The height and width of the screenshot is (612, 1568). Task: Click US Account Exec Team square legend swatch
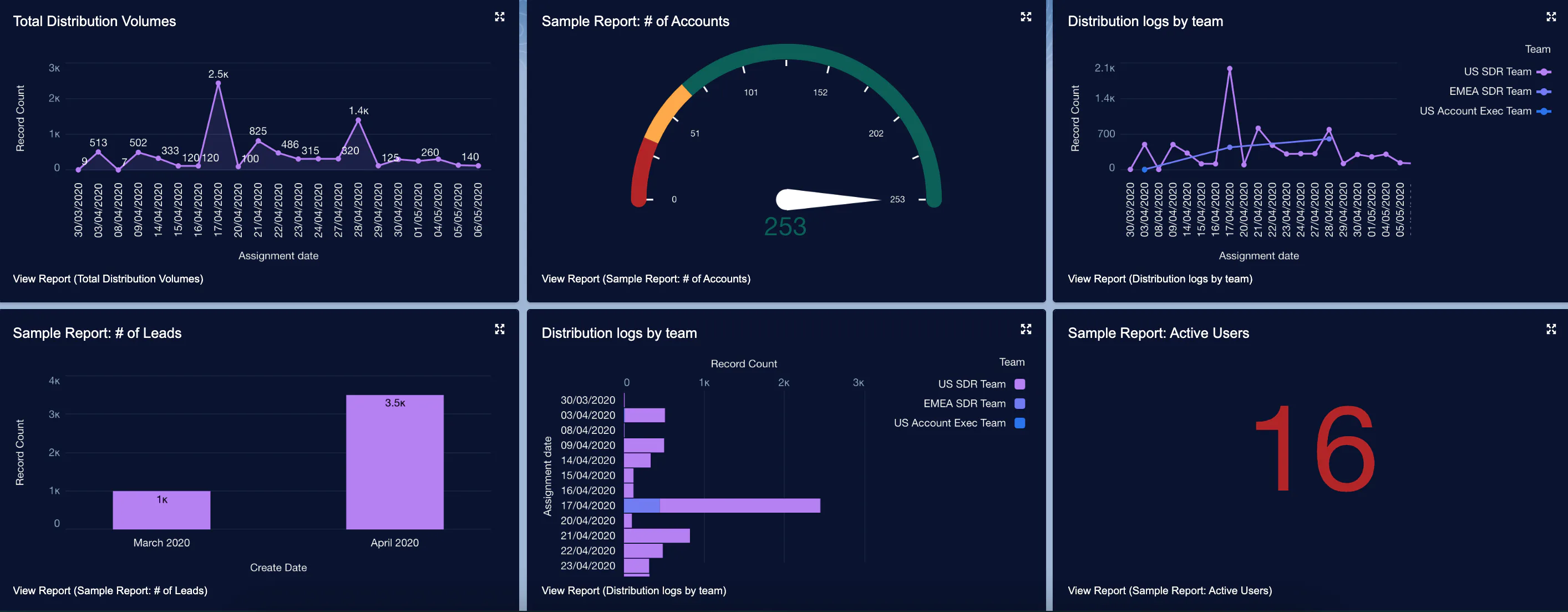tap(1020, 423)
